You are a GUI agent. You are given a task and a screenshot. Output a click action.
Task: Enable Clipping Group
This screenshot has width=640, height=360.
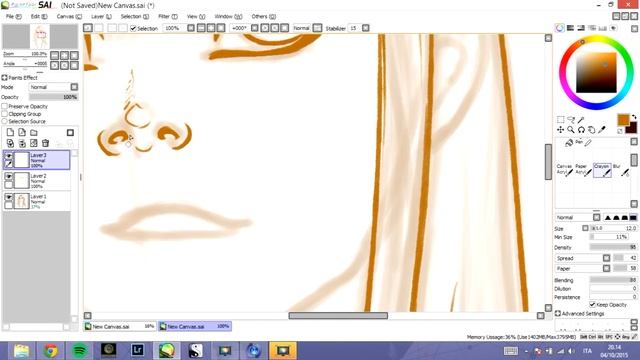click(x=4, y=114)
